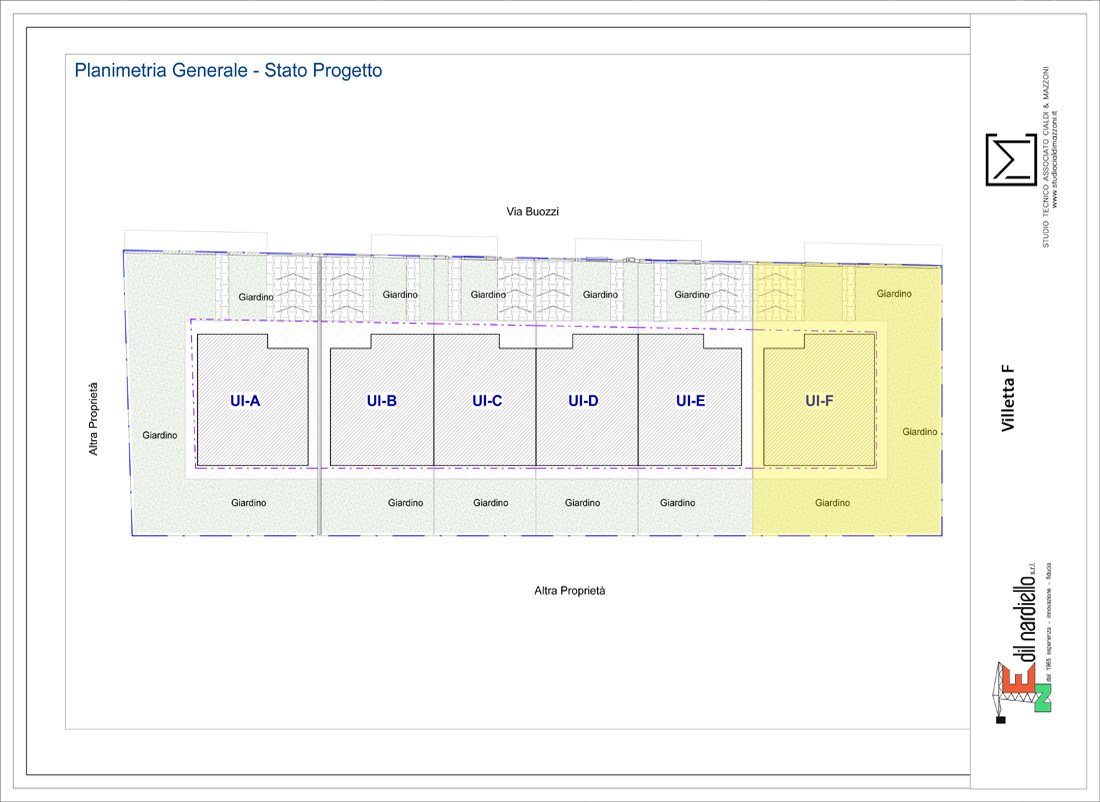Click the Giardino label directly above UI-B
This screenshot has height=802, width=1100.
401,295
